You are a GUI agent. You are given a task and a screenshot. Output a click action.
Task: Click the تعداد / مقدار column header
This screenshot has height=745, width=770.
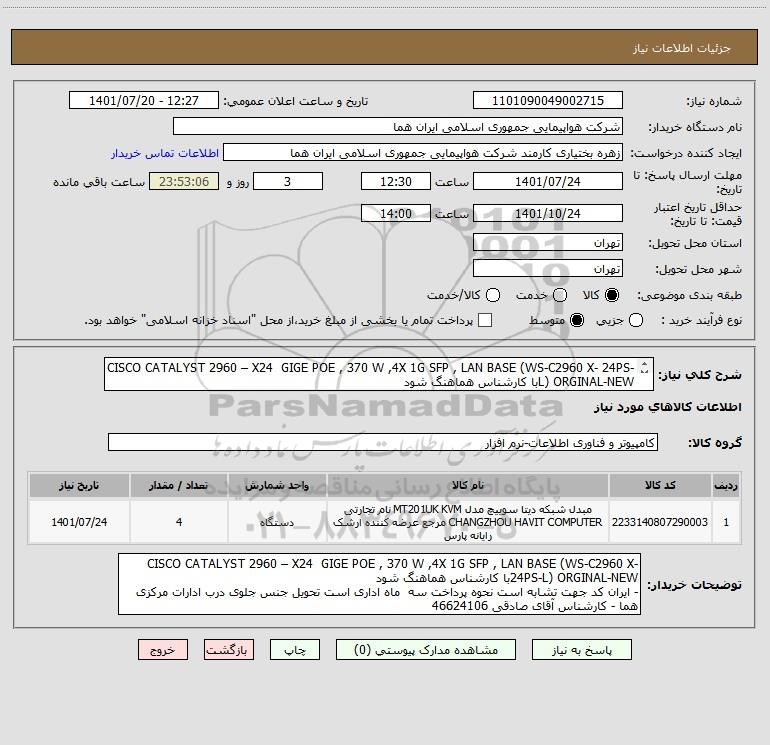pos(179,485)
